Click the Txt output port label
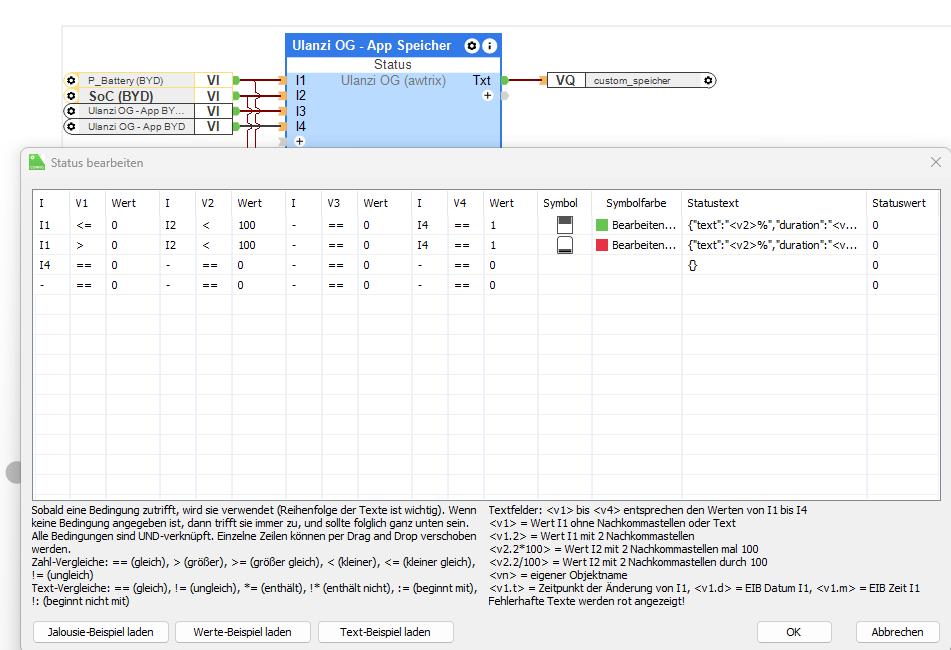This screenshot has width=951, height=650. pos(482,80)
